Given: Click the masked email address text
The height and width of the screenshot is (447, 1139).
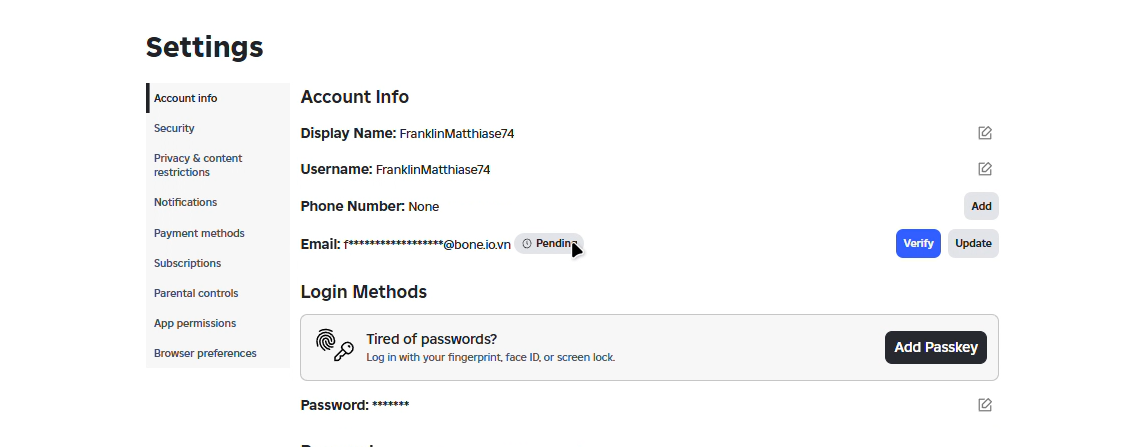Looking at the screenshot, I should pos(427,244).
